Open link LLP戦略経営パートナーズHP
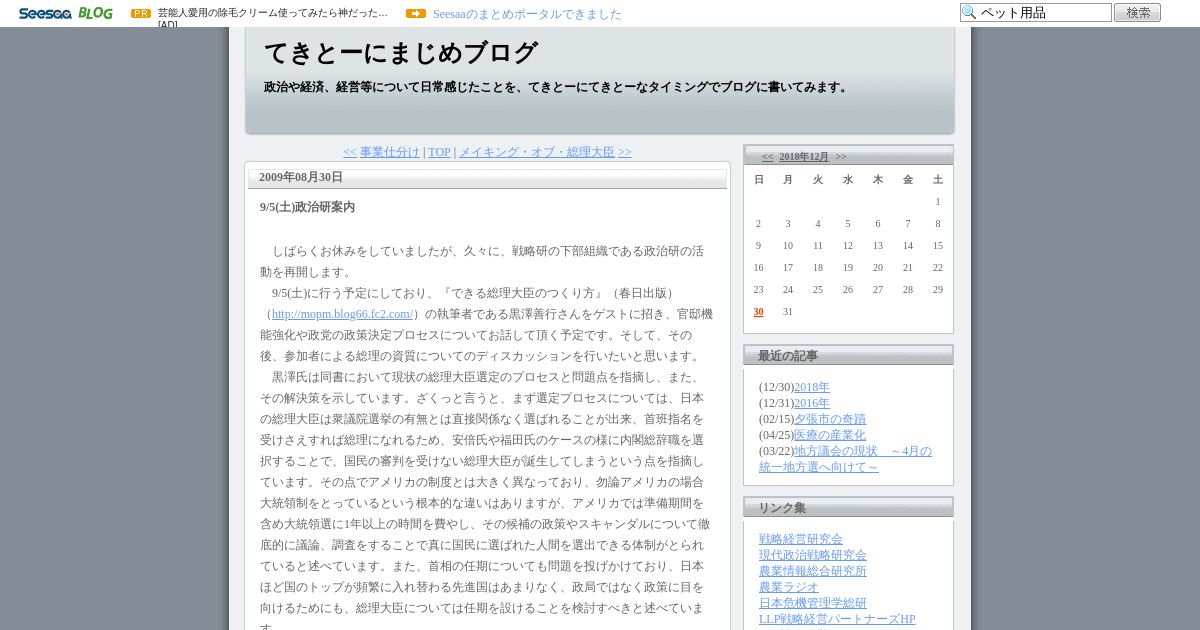The height and width of the screenshot is (630, 1200). coord(837,619)
